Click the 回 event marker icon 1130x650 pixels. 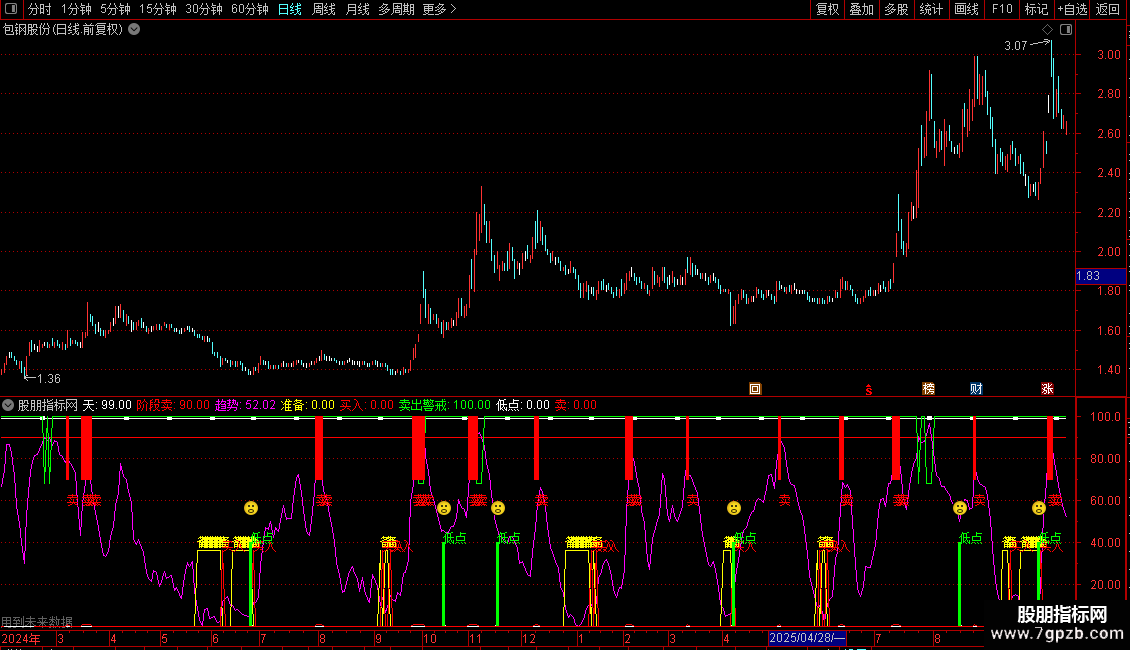tap(755, 388)
